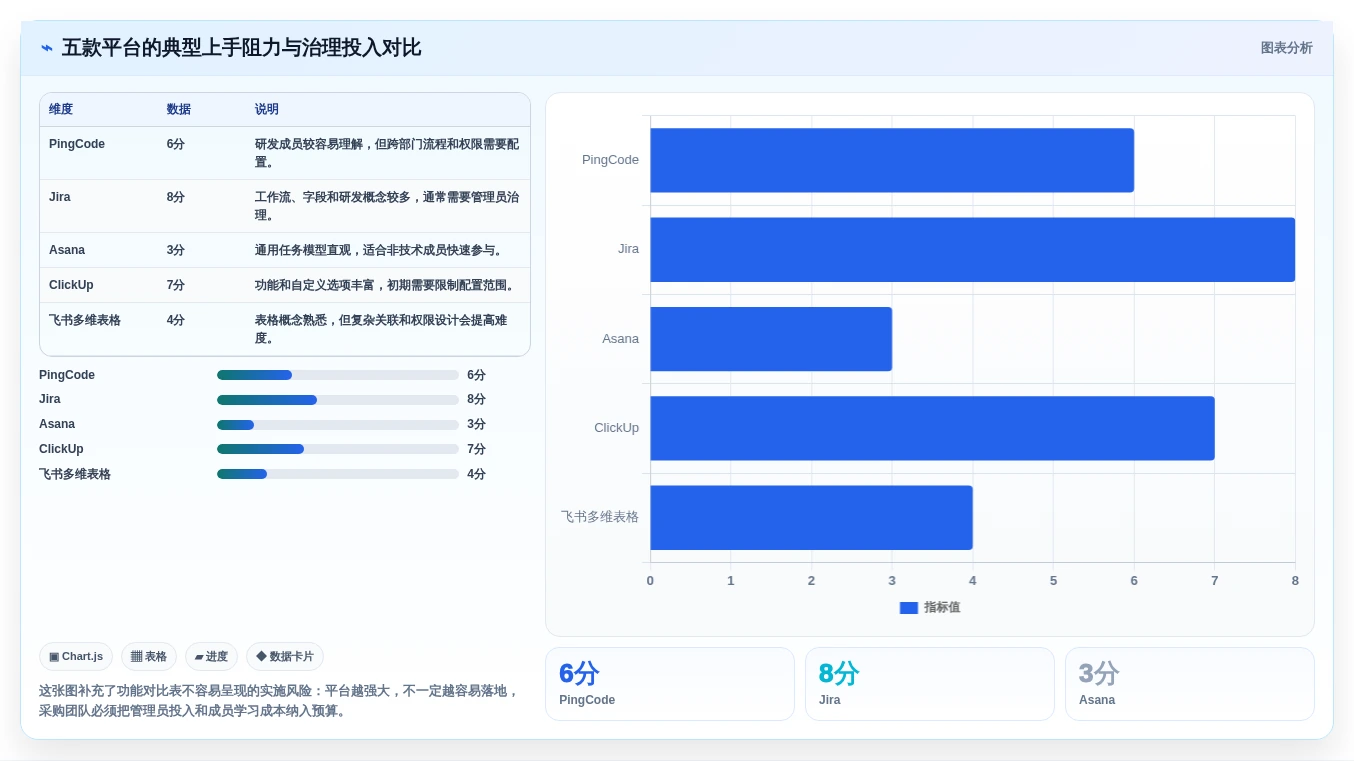1354x761 pixels.
Task: Click the 3分 value in Asana table row
Action: pos(176,250)
